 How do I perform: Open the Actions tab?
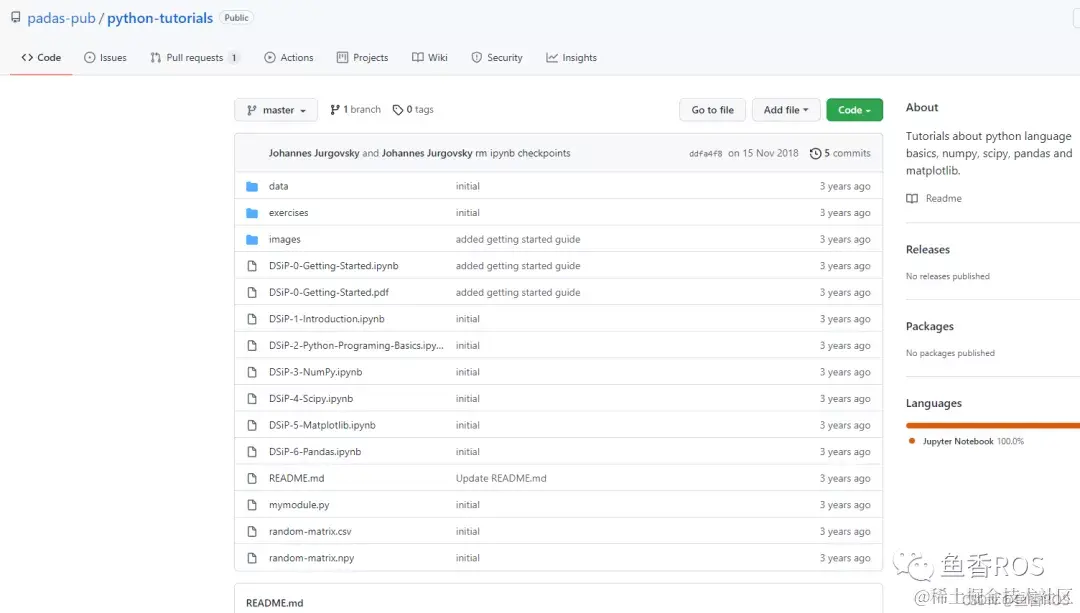pyautogui.click(x=289, y=58)
